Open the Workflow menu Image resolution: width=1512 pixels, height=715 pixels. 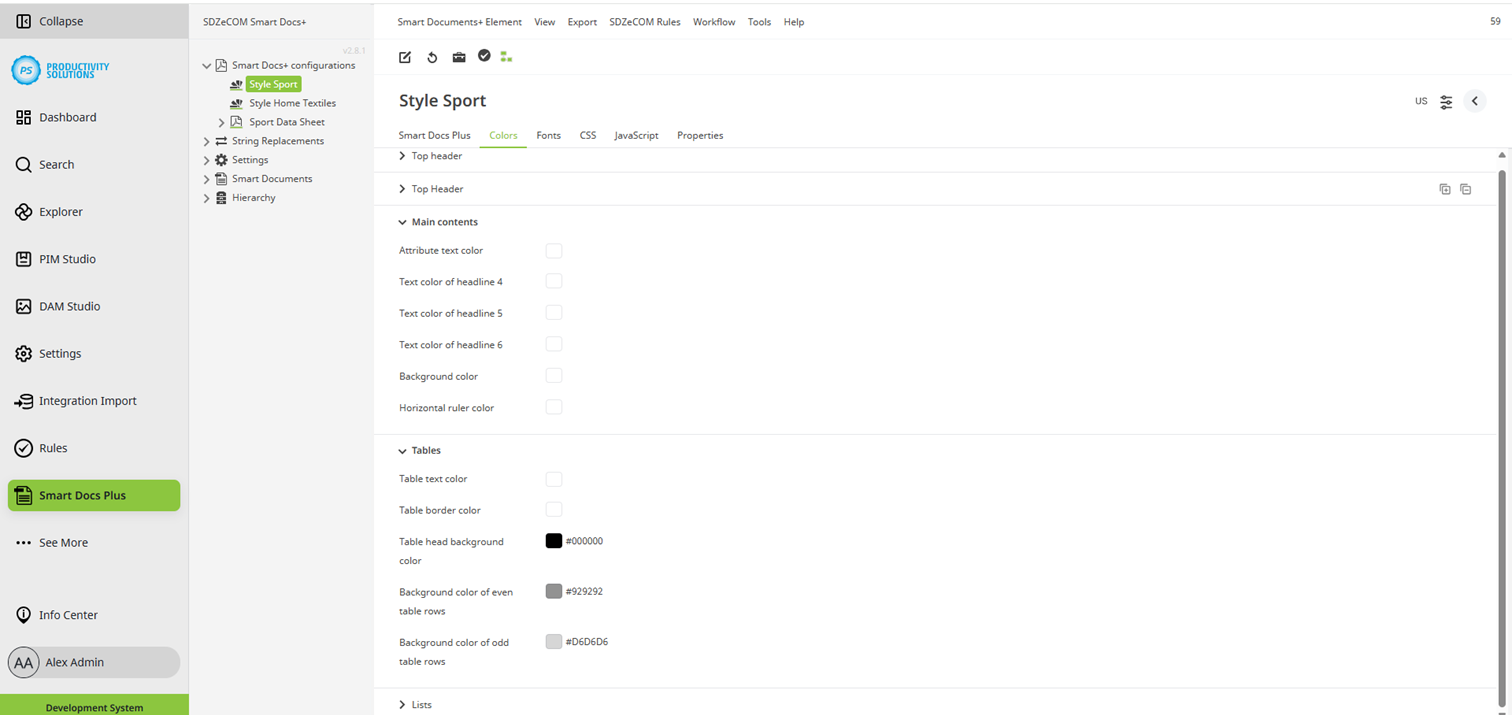coord(713,21)
